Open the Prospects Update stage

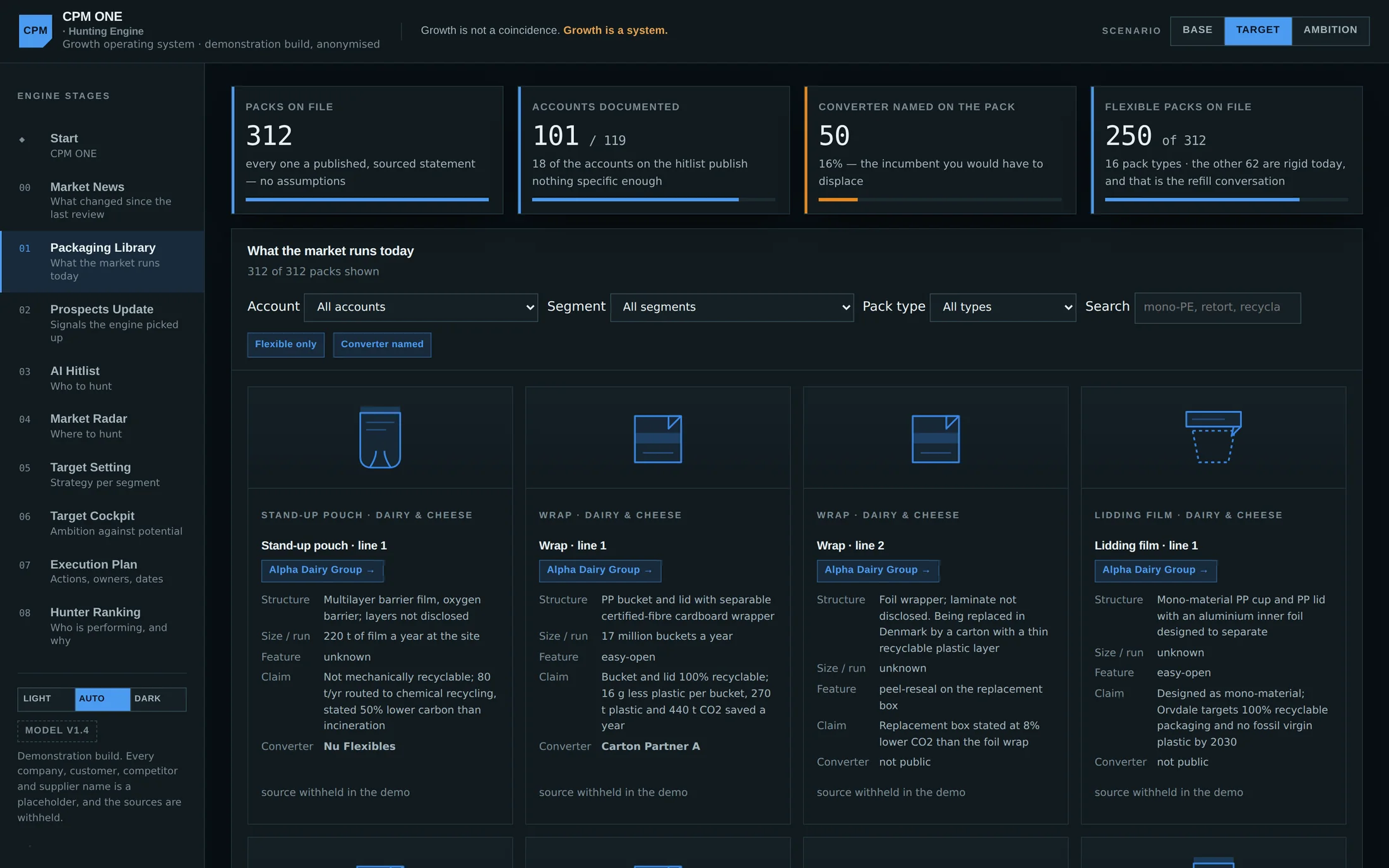(x=102, y=323)
